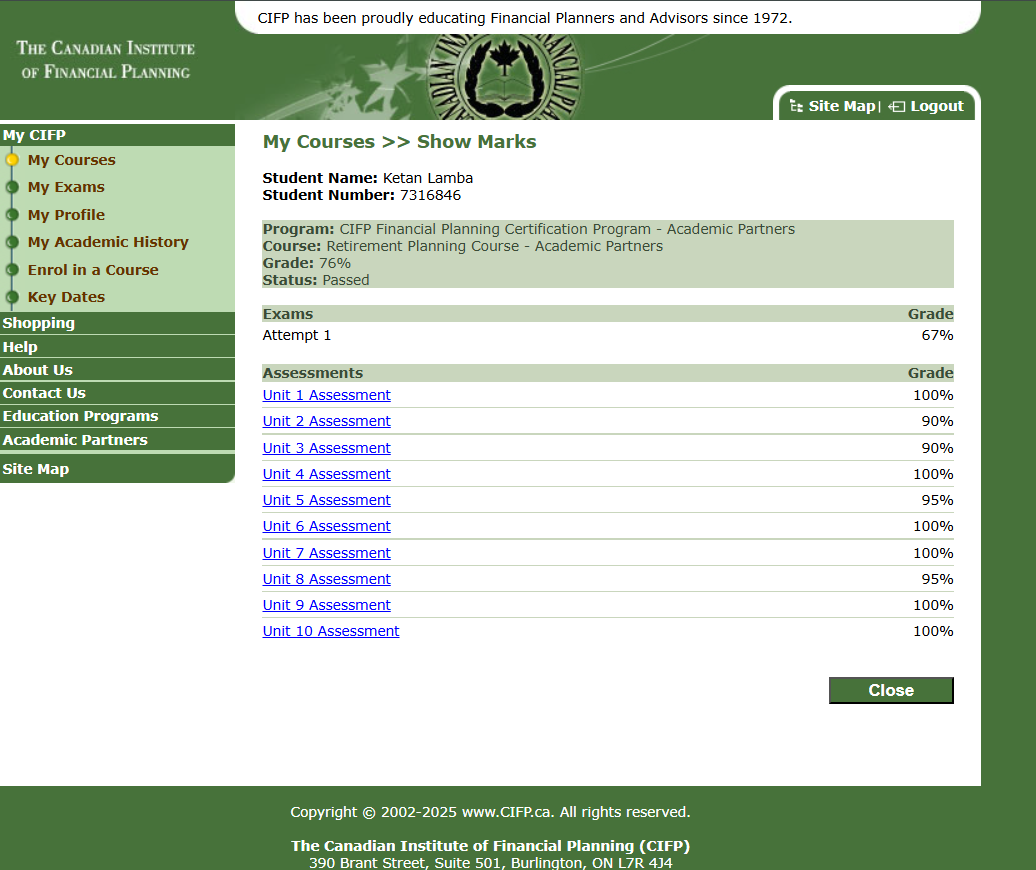The image size is (1036, 870).
Task: Click the Retirement Planning Course line
Action: 462,246
